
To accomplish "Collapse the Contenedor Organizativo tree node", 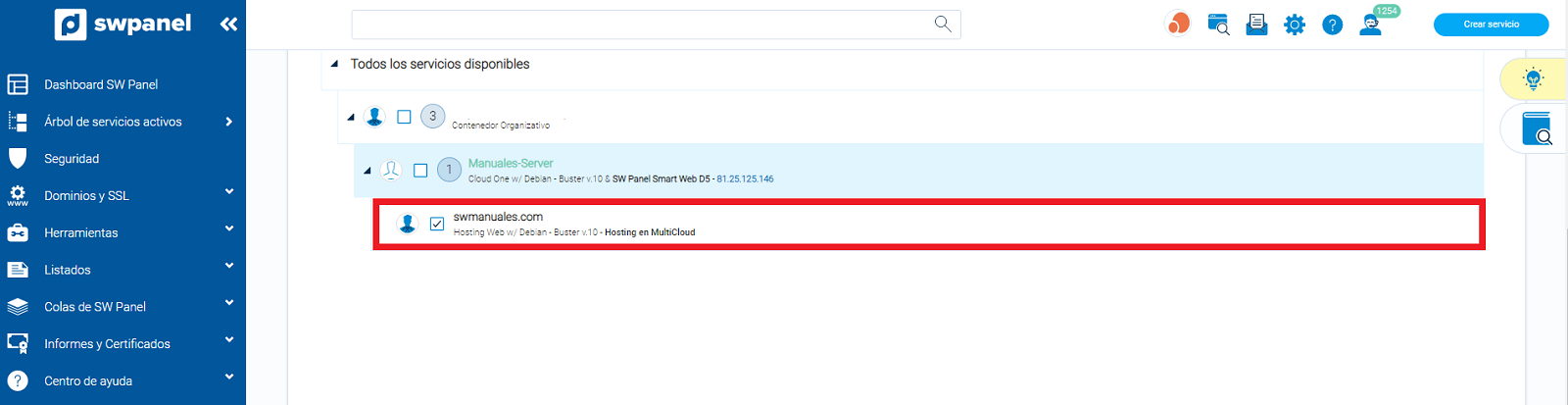I will (x=351, y=118).
